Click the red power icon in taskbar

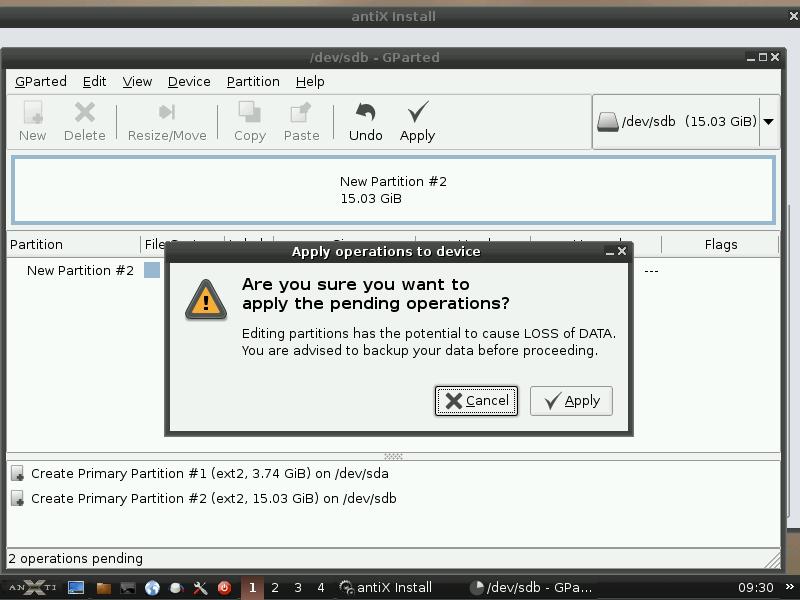tap(224, 588)
